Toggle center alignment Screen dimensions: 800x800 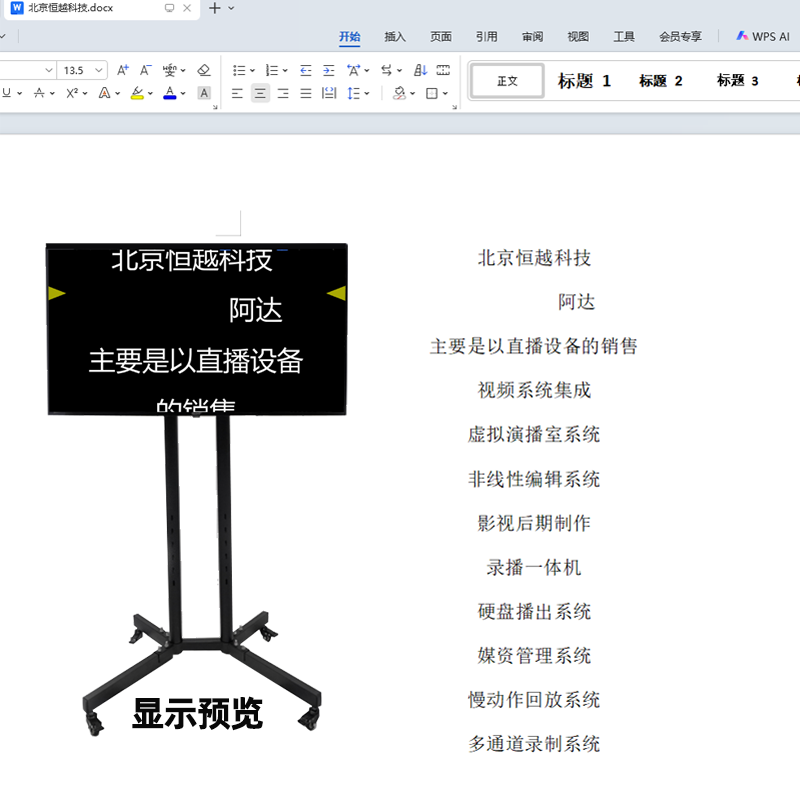tap(260, 93)
